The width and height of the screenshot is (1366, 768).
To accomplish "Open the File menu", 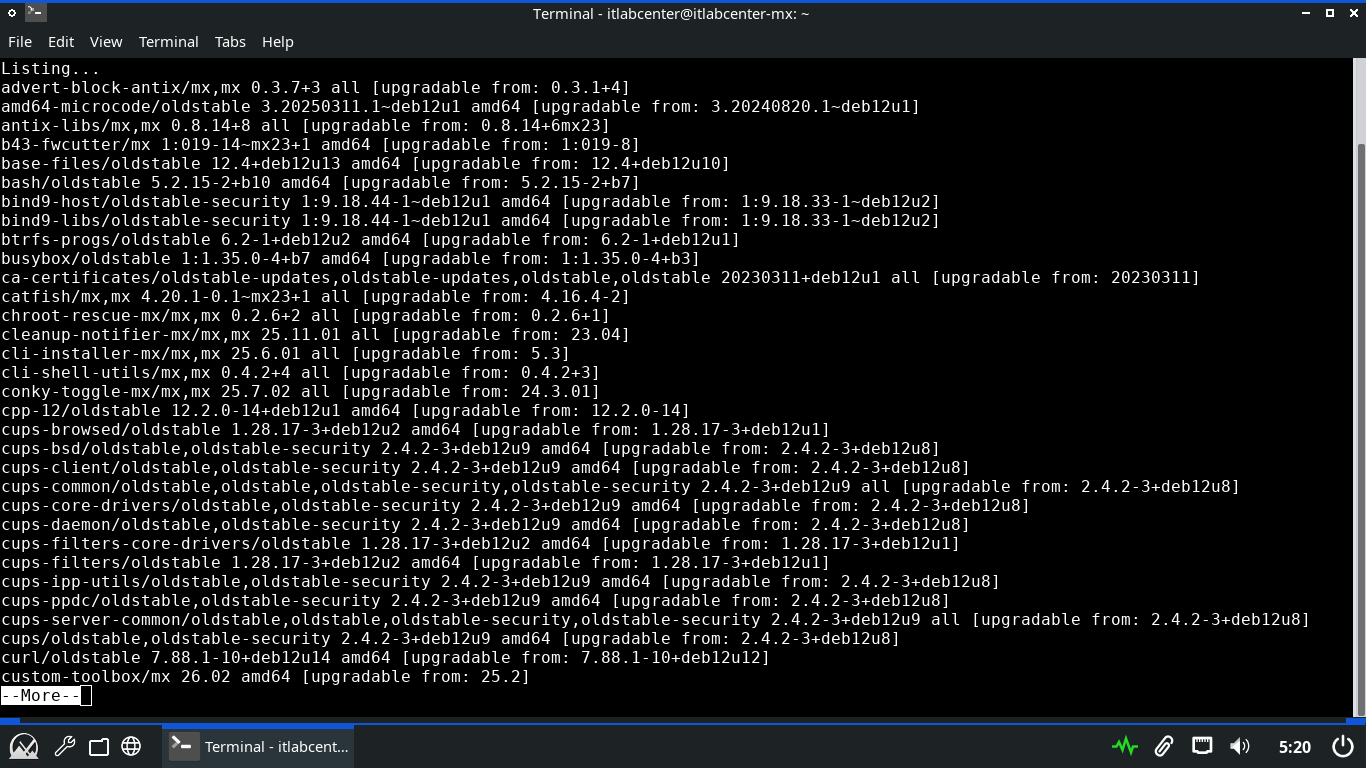I will (20, 42).
